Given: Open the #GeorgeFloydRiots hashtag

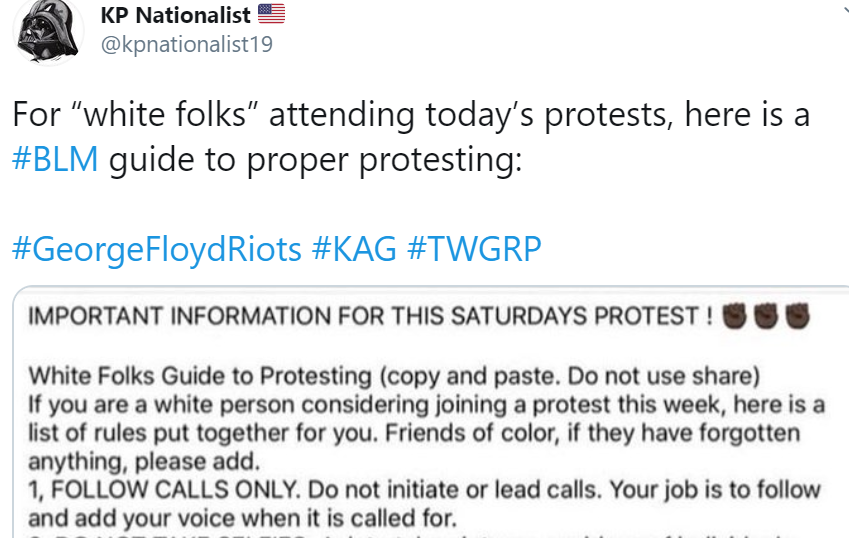Looking at the screenshot, I should point(156,249).
